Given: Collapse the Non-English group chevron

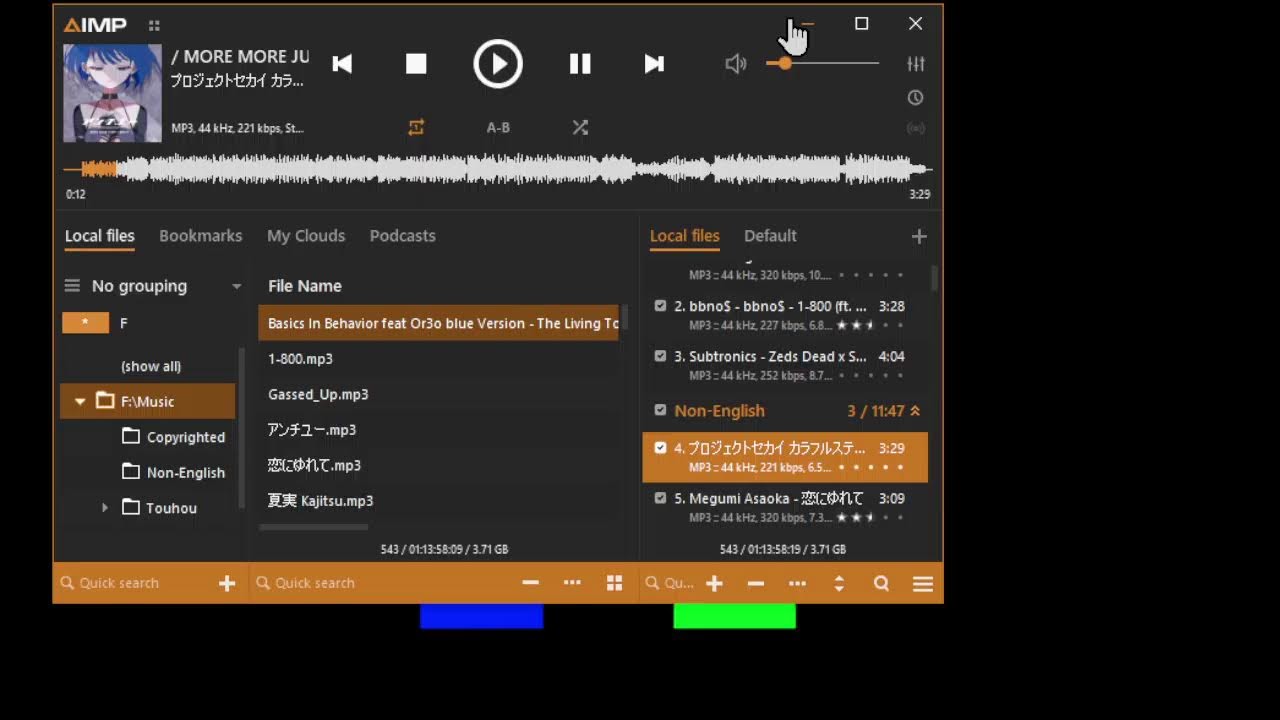Looking at the screenshot, I should [915, 411].
